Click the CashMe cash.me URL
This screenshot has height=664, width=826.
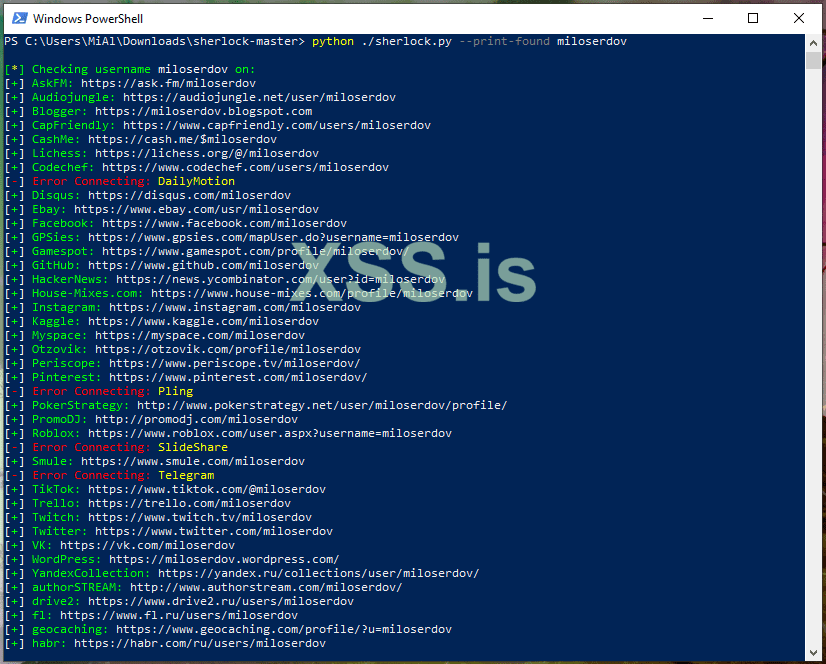(182, 139)
